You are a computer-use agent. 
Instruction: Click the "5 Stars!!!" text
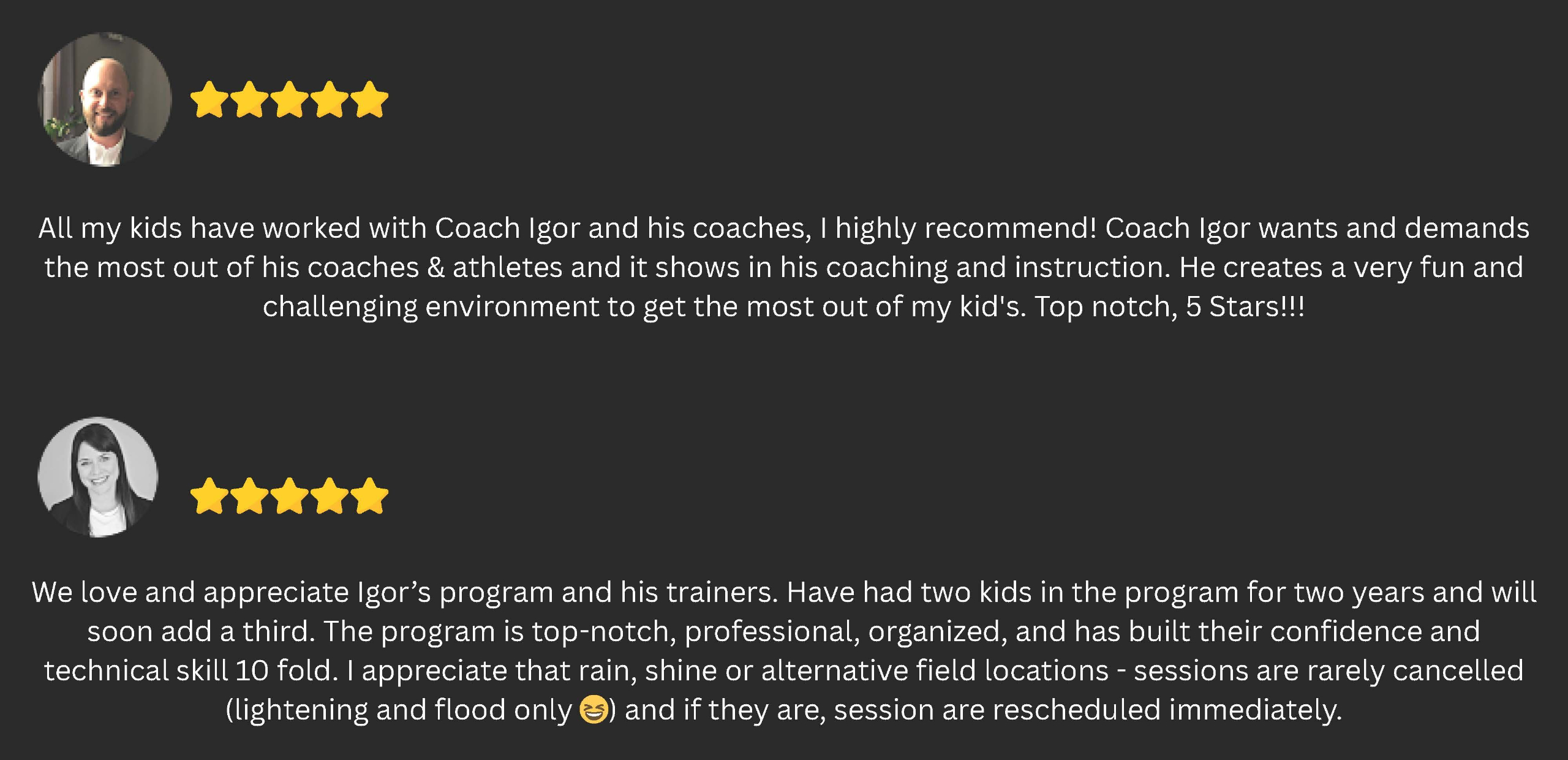pos(1245,306)
